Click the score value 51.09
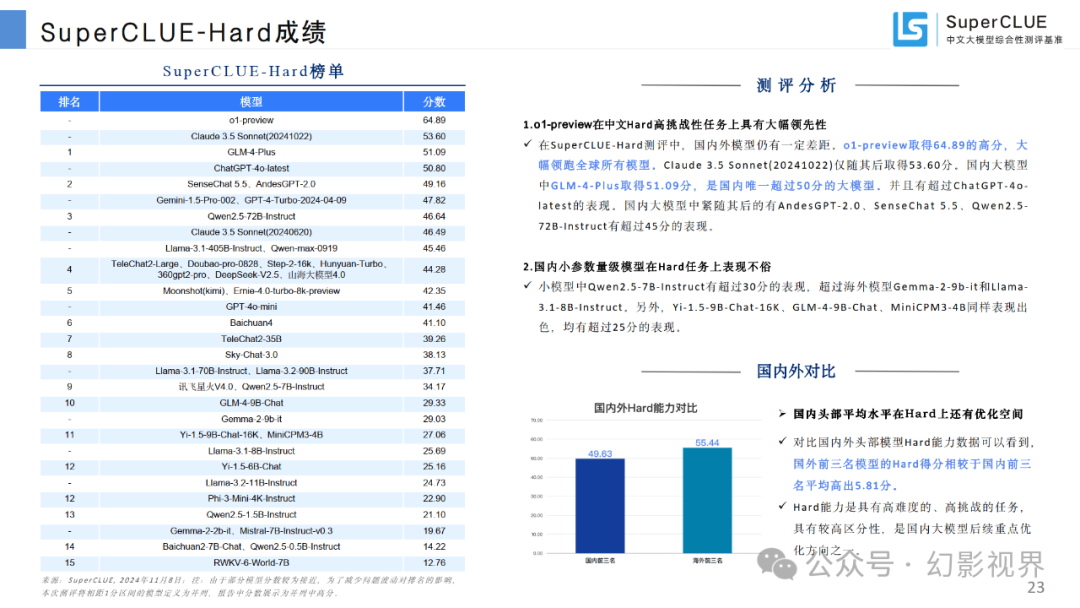 (x=434, y=152)
